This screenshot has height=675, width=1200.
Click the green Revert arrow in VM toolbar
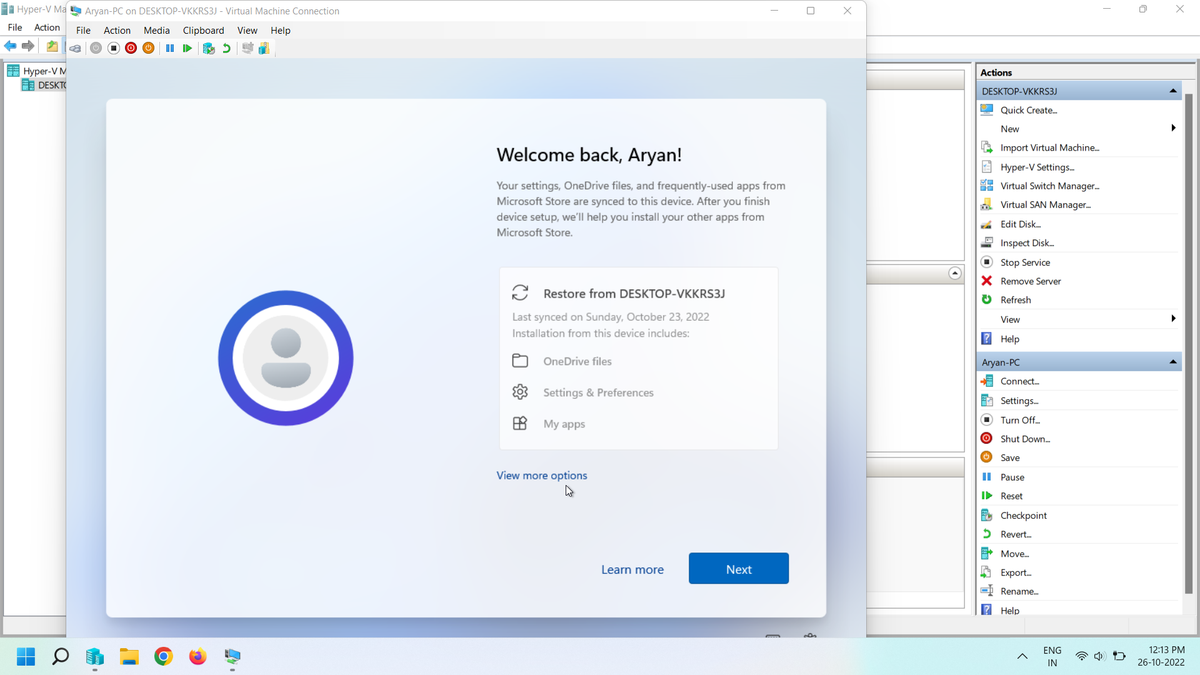click(227, 48)
